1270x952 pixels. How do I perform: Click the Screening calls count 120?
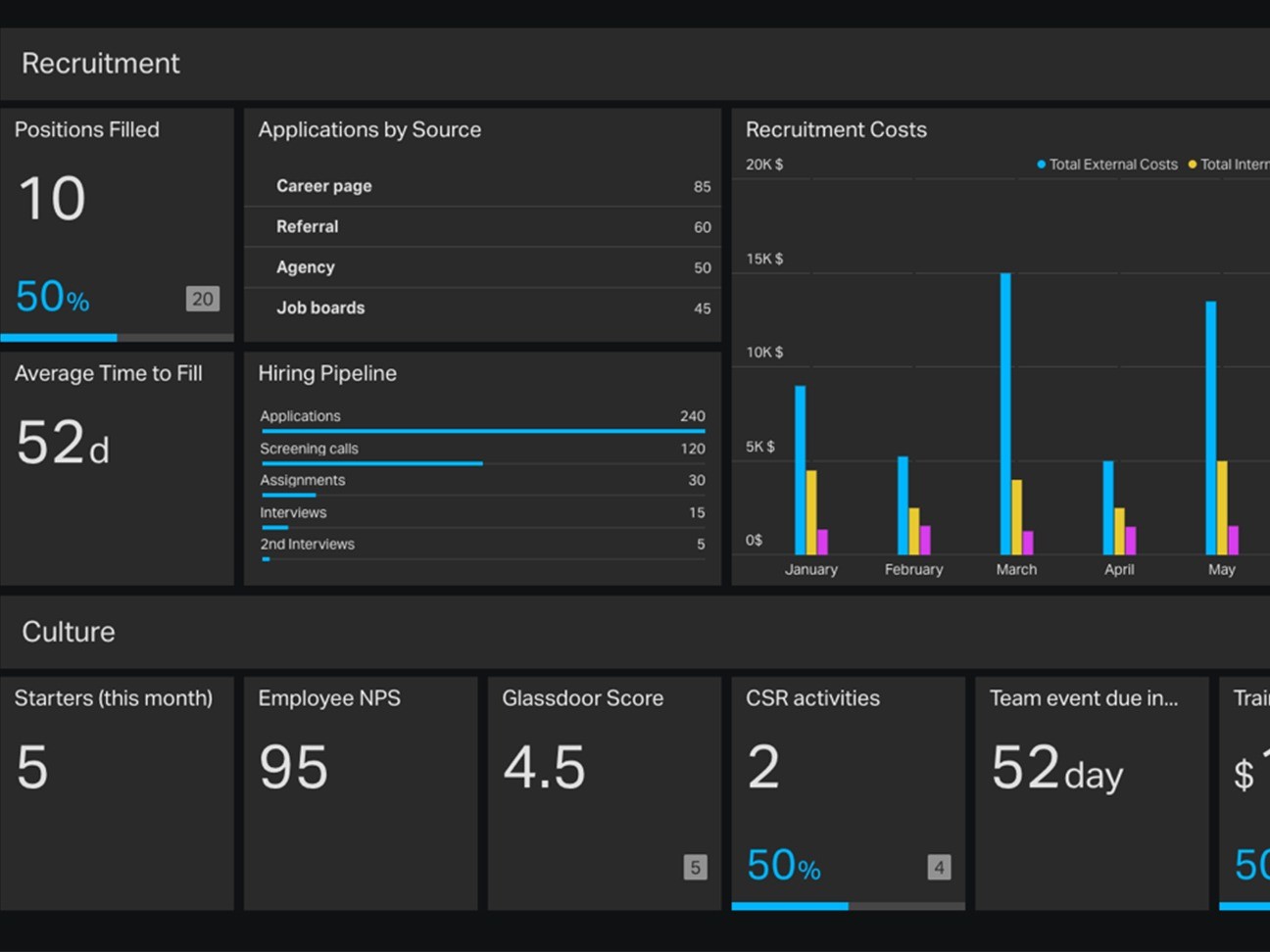[x=692, y=449]
